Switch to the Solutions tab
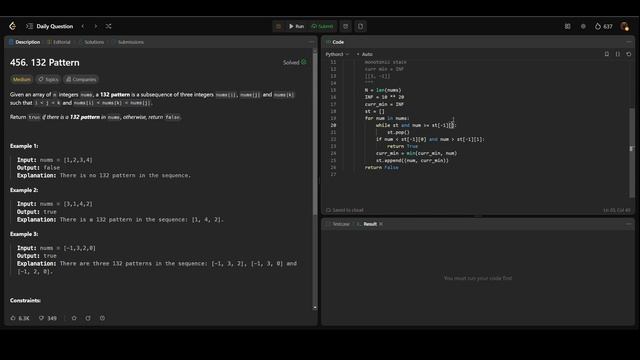Viewport: 640px width, 360px height. pos(91,42)
